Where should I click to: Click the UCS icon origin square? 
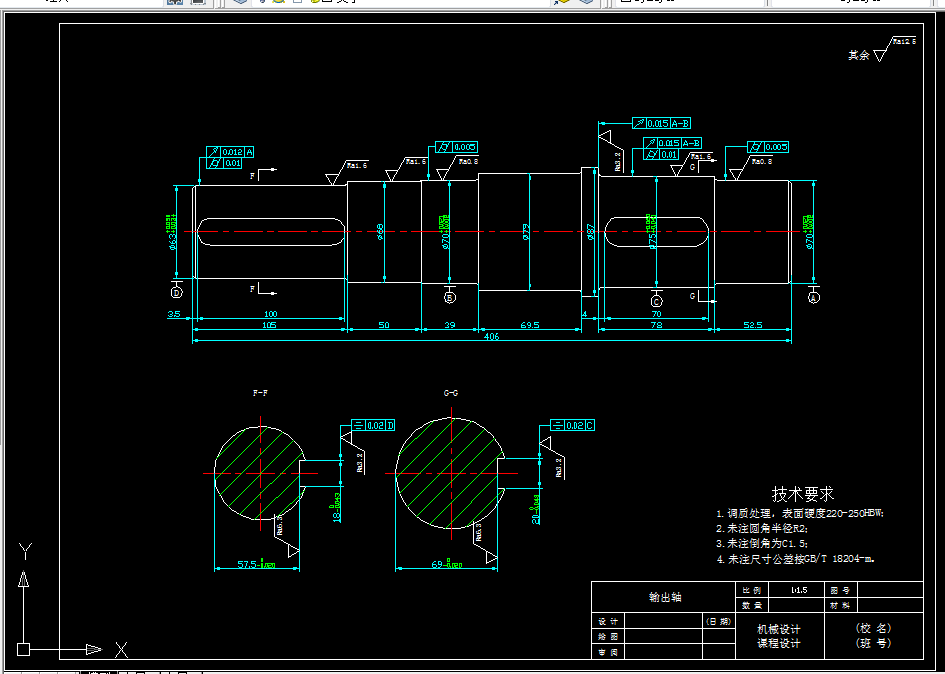[23, 649]
